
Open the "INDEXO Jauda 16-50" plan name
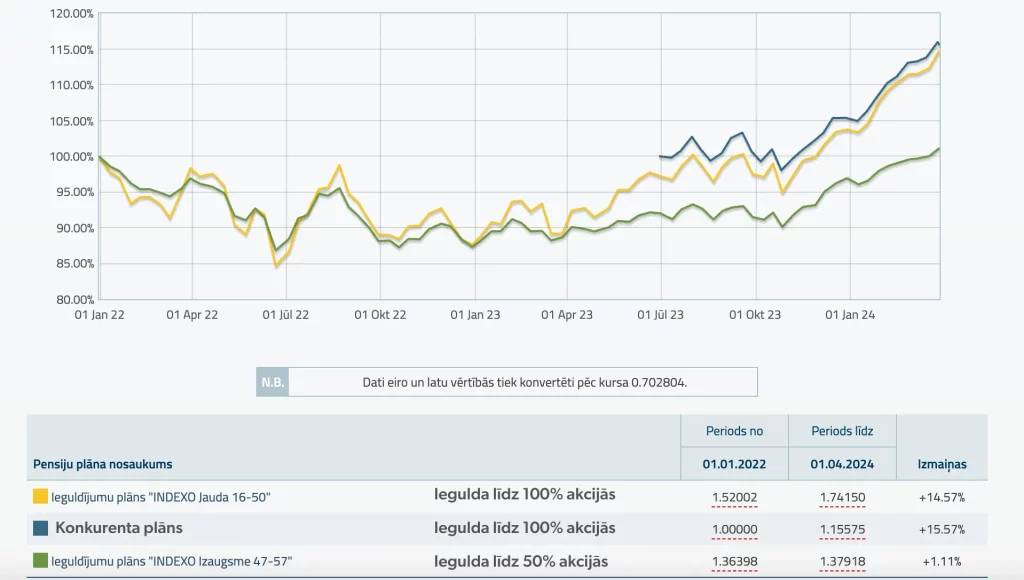coord(161,497)
